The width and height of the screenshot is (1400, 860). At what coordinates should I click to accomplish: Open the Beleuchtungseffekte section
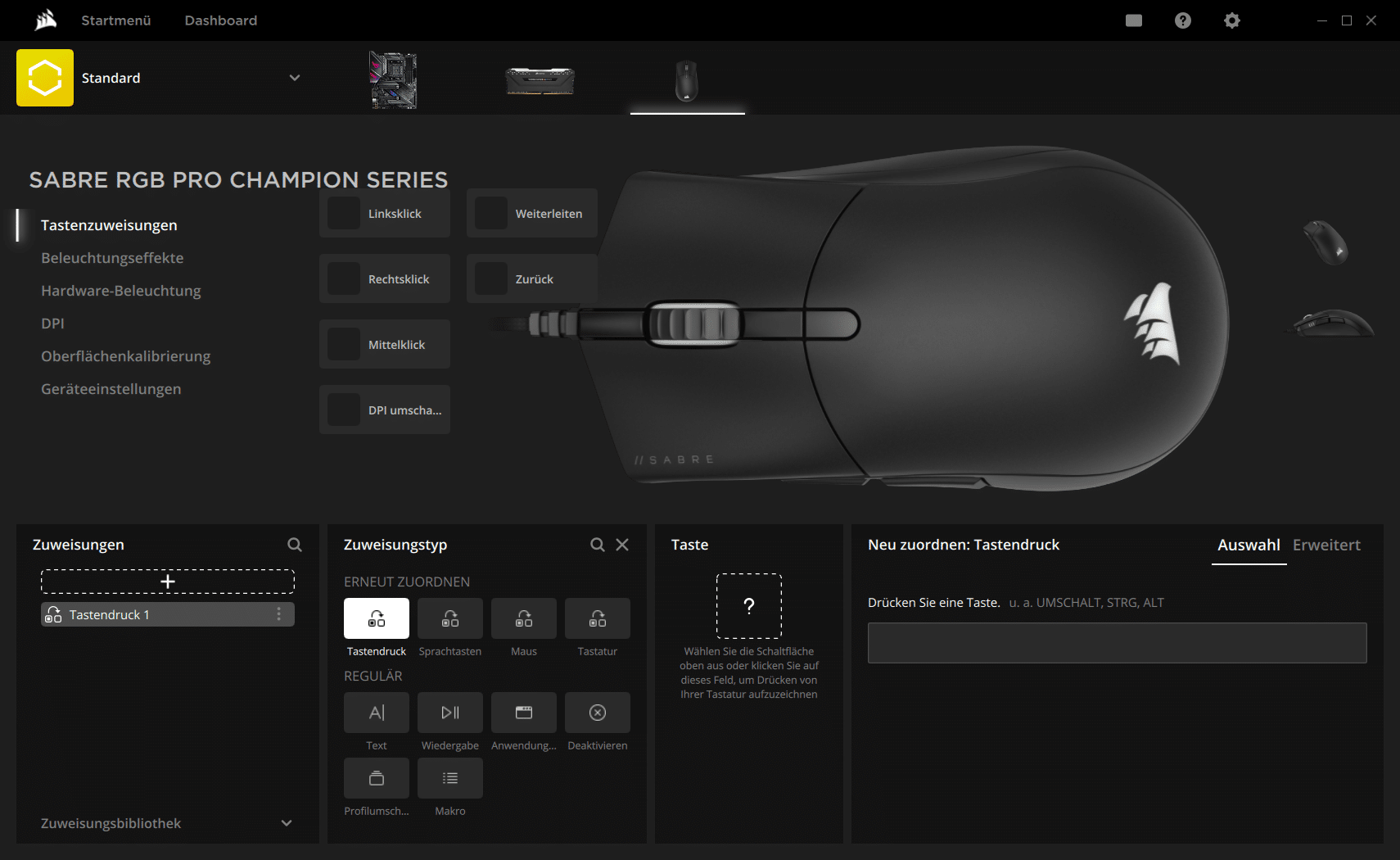112,258
